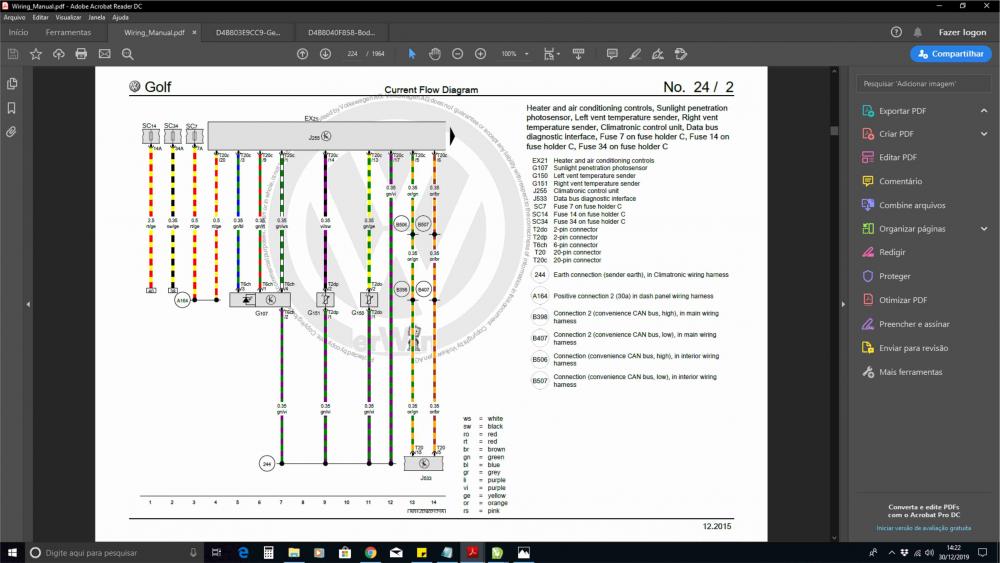
Task: Open the Combine arquivos tool
Action: (x=911, y=205)
